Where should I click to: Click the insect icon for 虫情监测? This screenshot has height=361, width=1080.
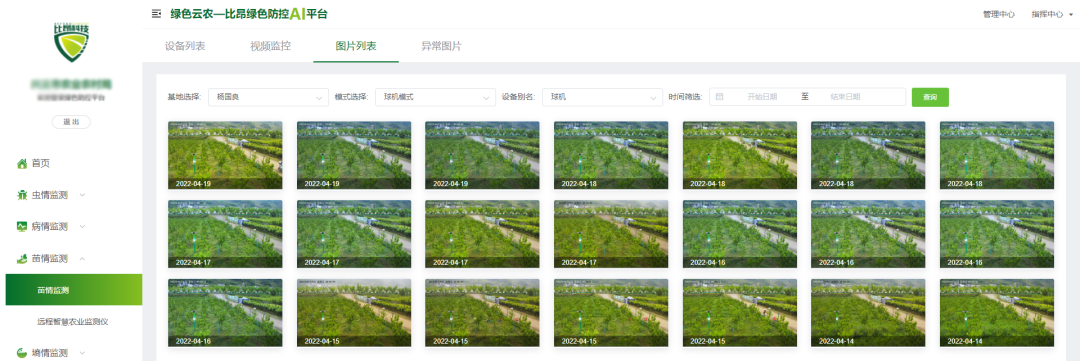21,195
